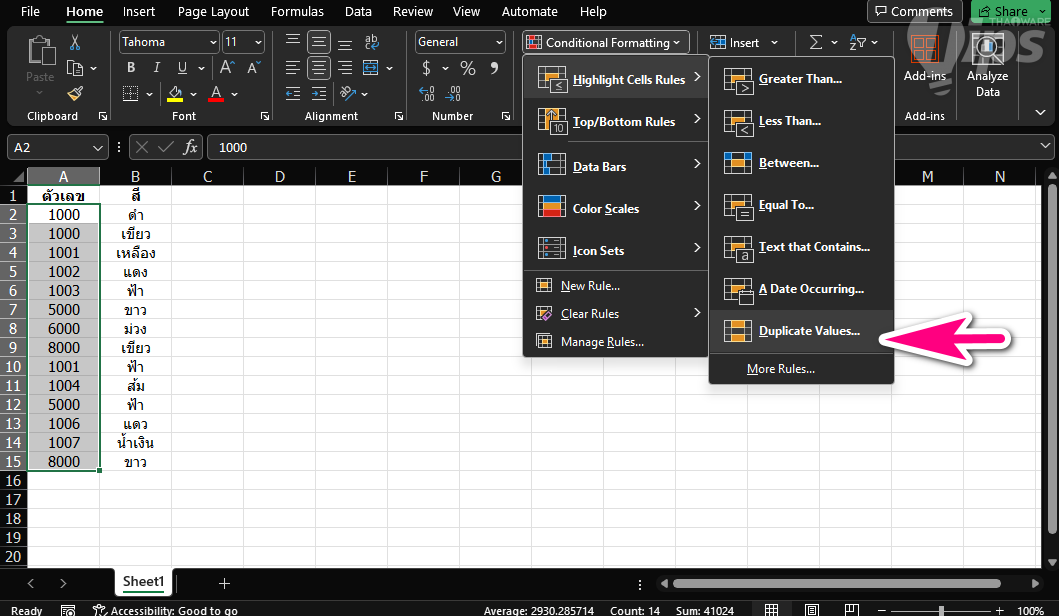Apply the yellow fill color swatch

pyautogui.click(x=176, y=94)
